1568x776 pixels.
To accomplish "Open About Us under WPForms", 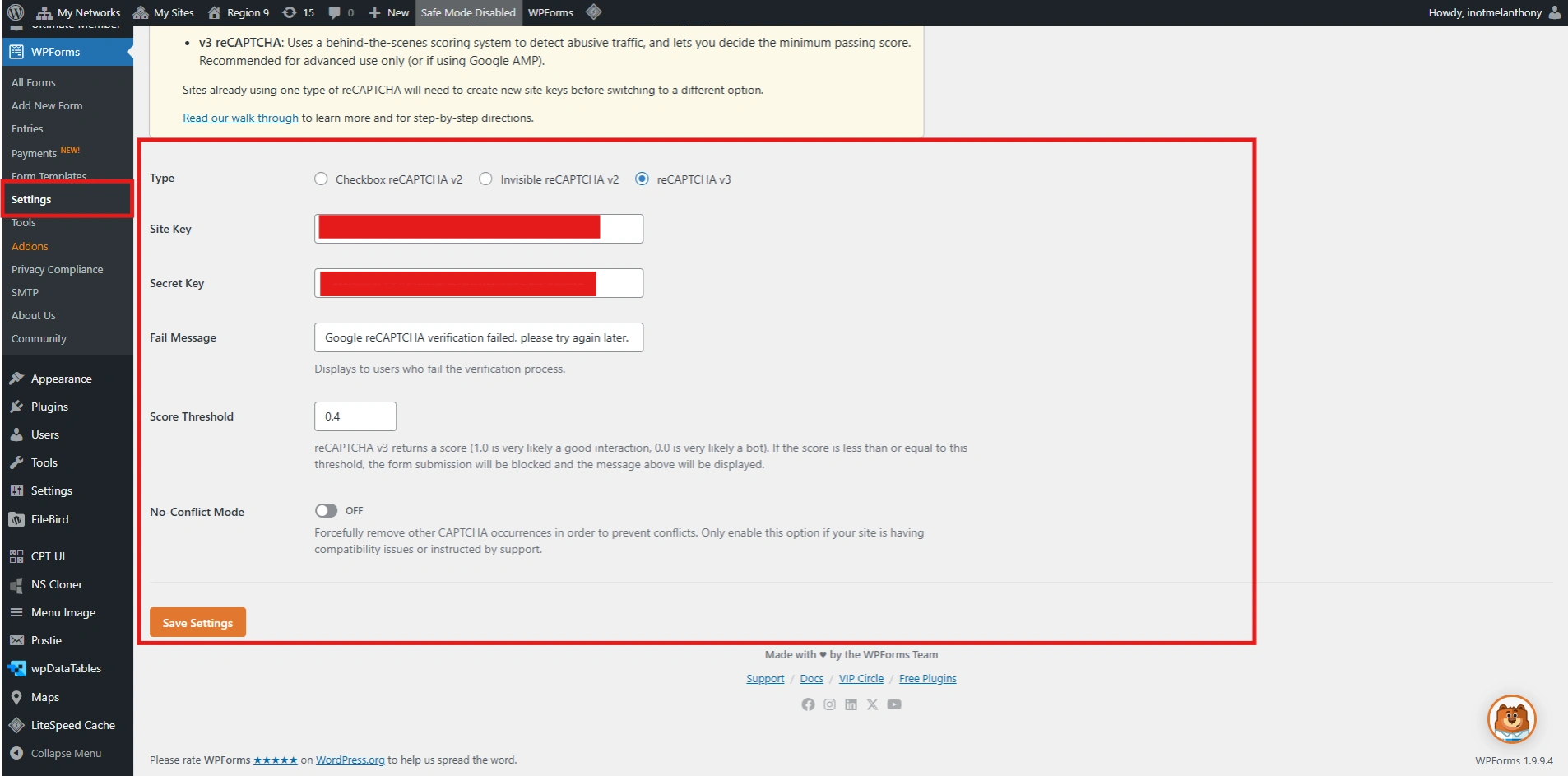I will tap(34, 315).
